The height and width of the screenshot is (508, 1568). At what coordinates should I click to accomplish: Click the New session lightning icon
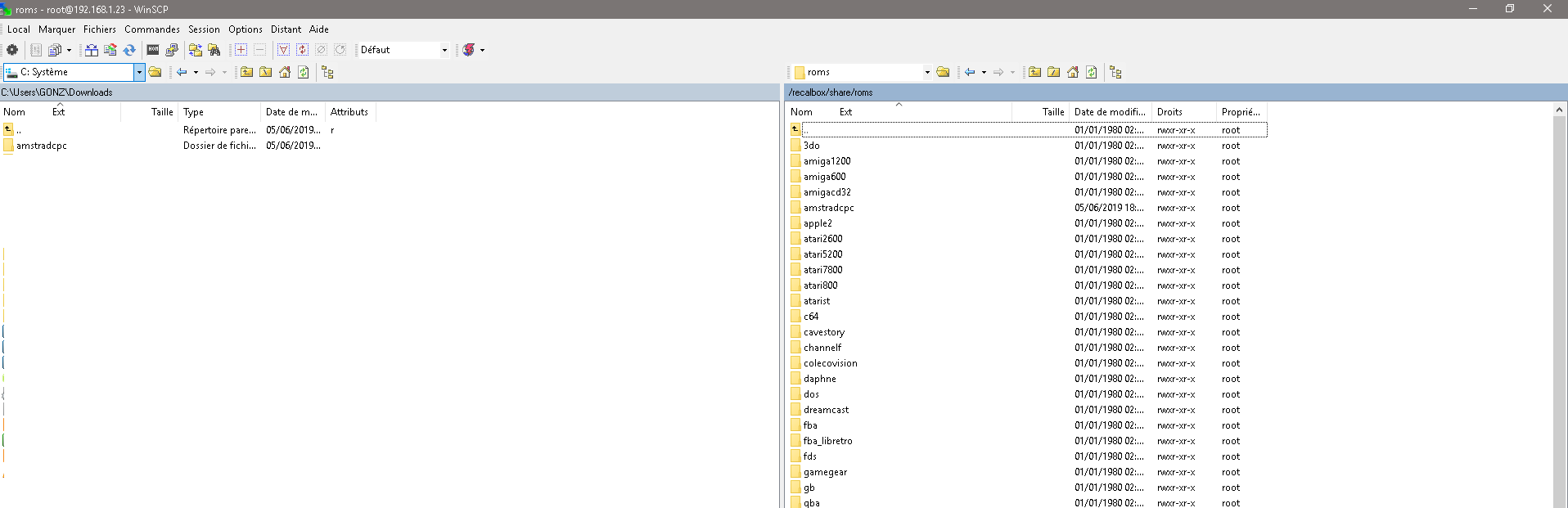(x=468, y=50)
